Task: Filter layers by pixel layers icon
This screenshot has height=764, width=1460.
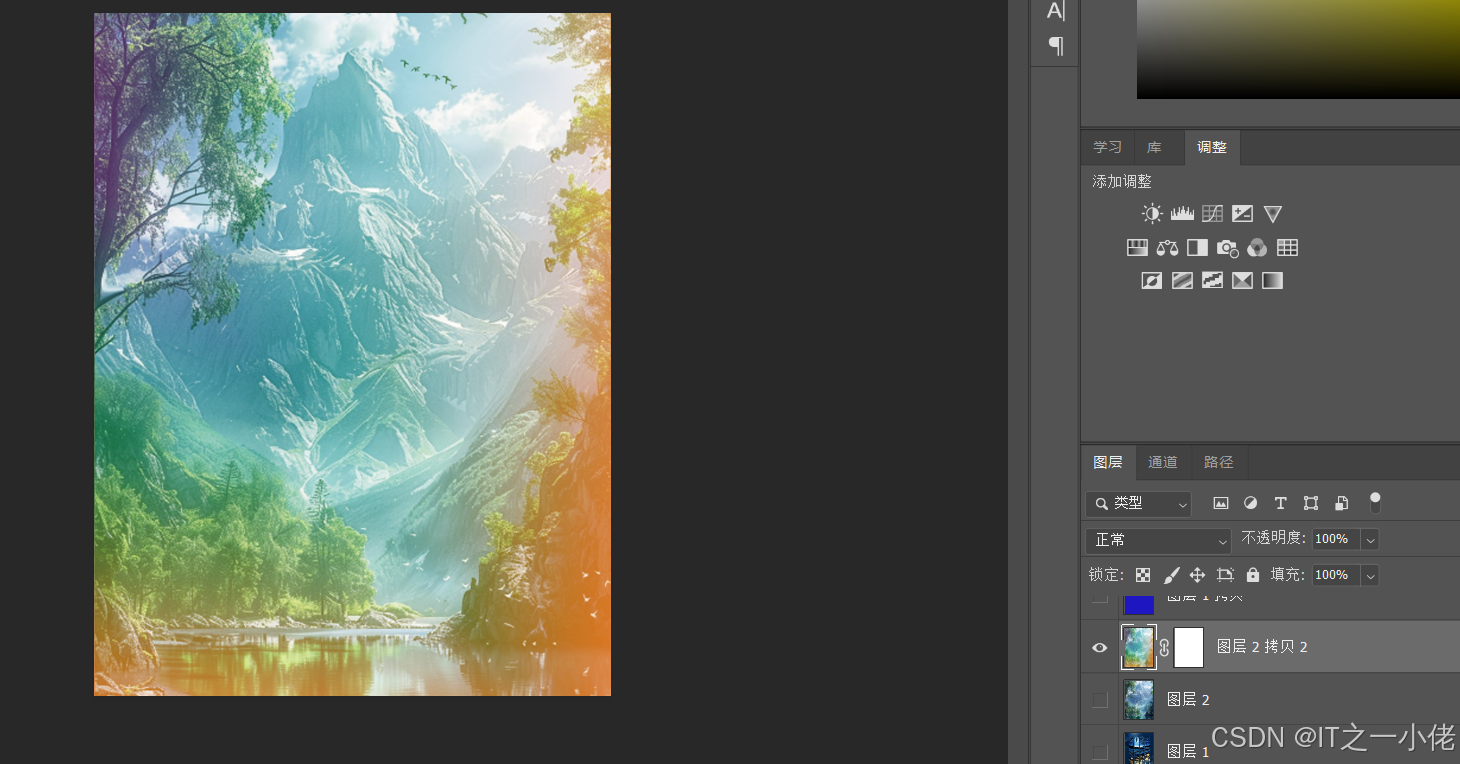Action: [x=1221, y=503]
